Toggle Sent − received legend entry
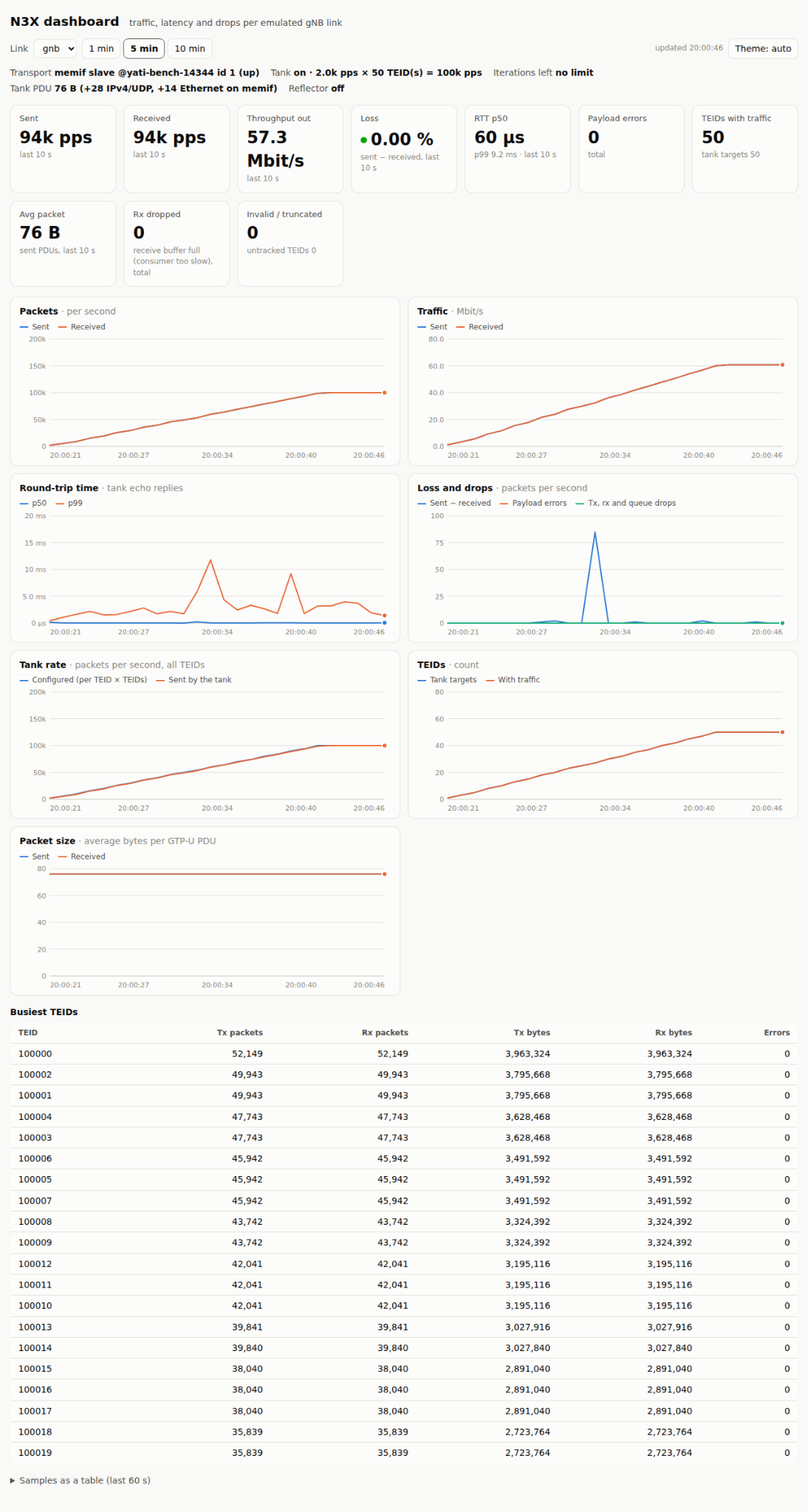808x1512 pixels. [x=454, y=504]
